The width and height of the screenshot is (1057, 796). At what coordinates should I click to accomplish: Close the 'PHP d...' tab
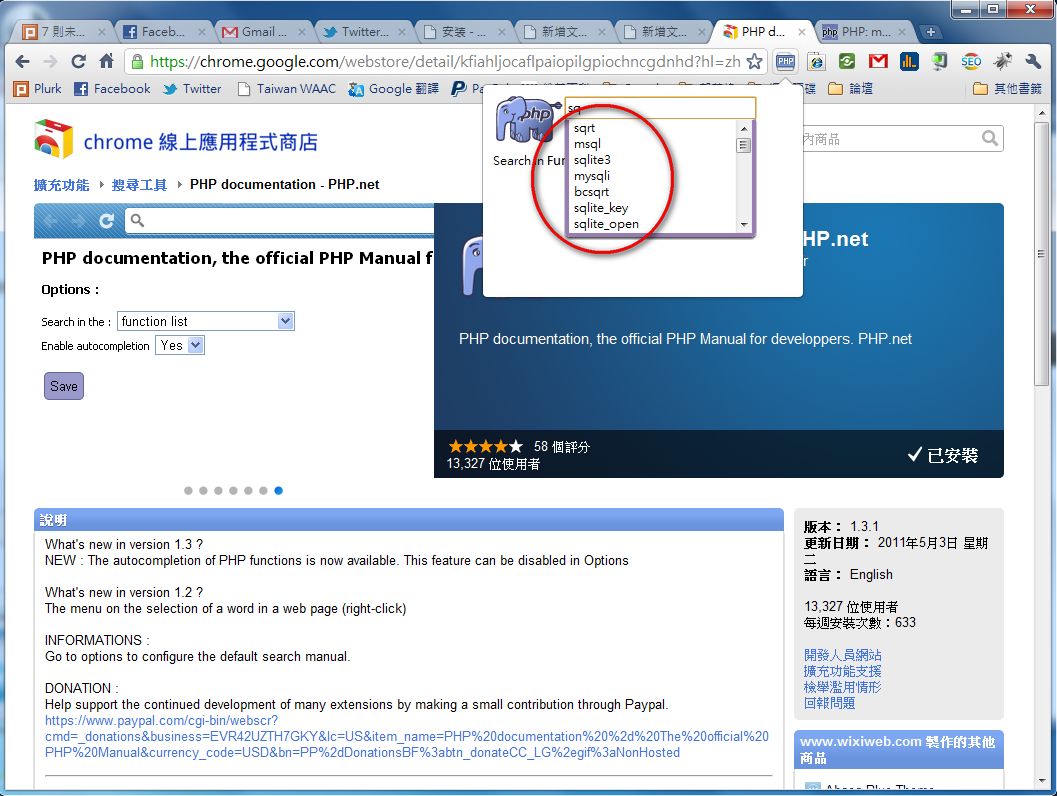(x=802, y=32)
